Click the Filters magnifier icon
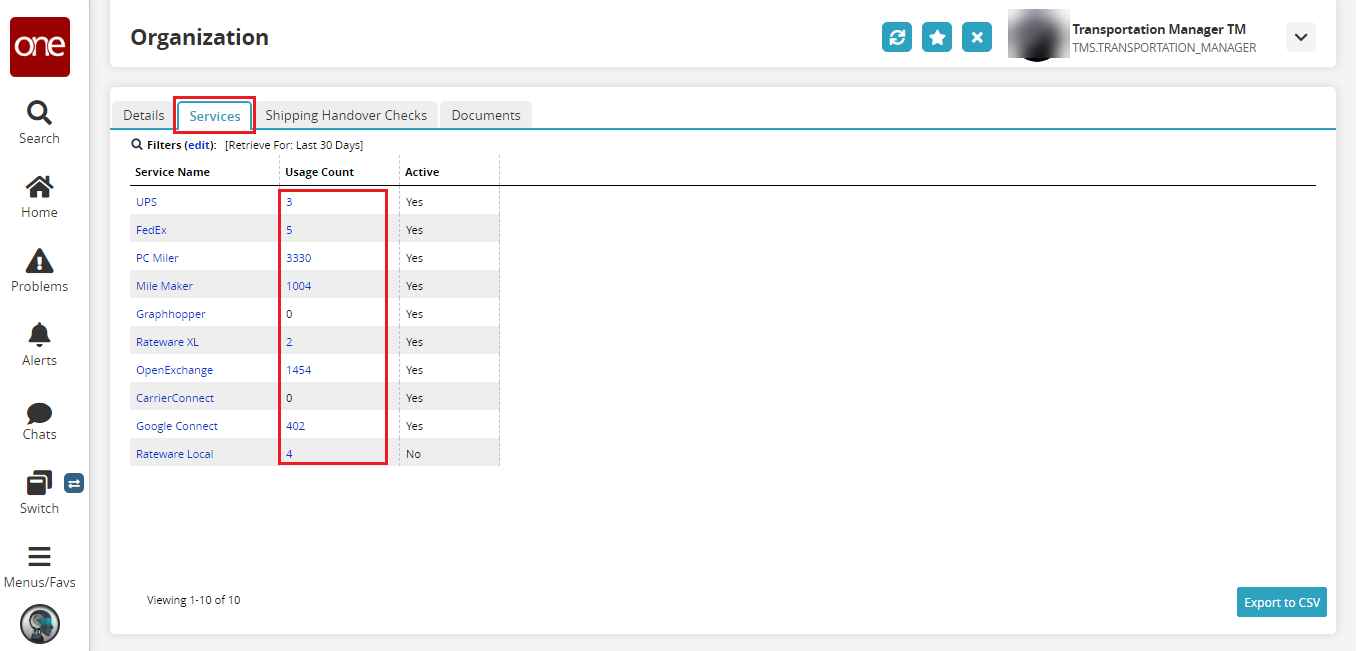1357x651 pixels. point(137,145)
